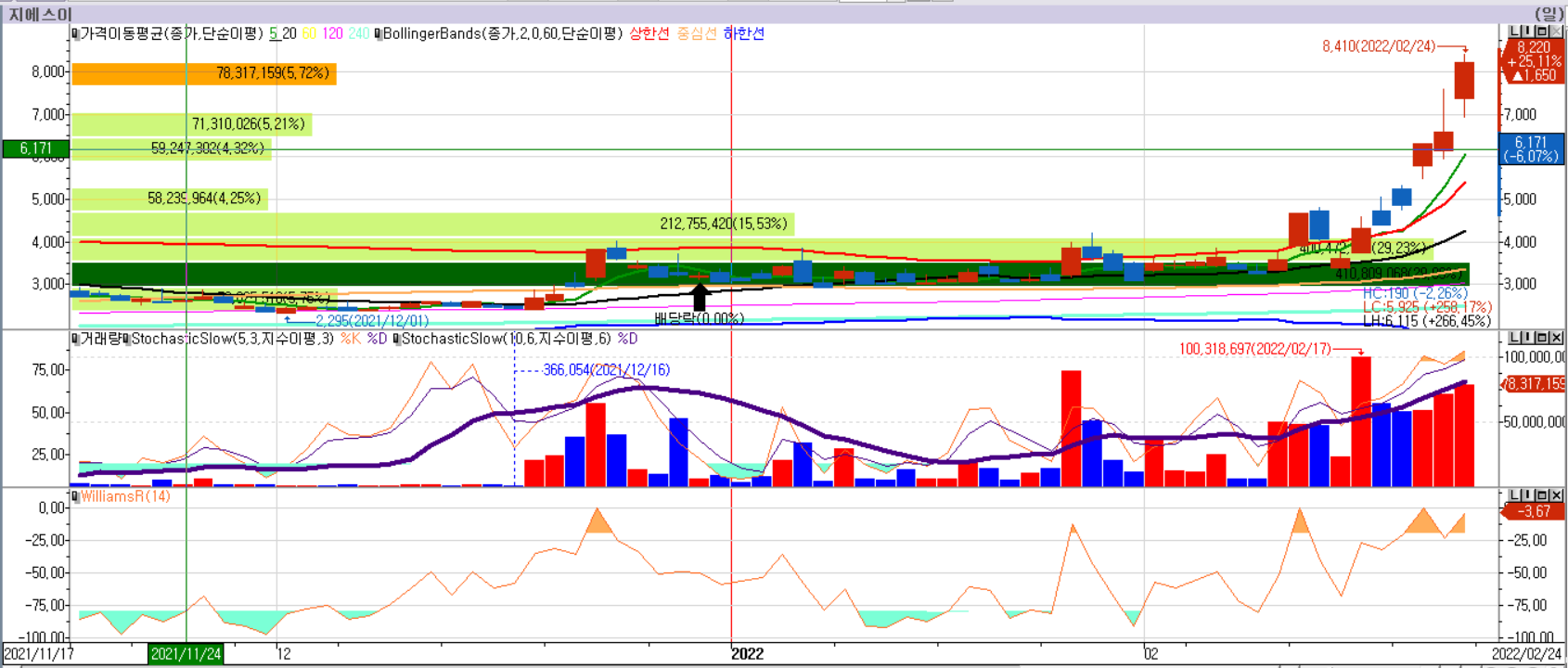Click the HC:190 (-2.26%) label
1568x668 pixels.
coord(1415,293)
